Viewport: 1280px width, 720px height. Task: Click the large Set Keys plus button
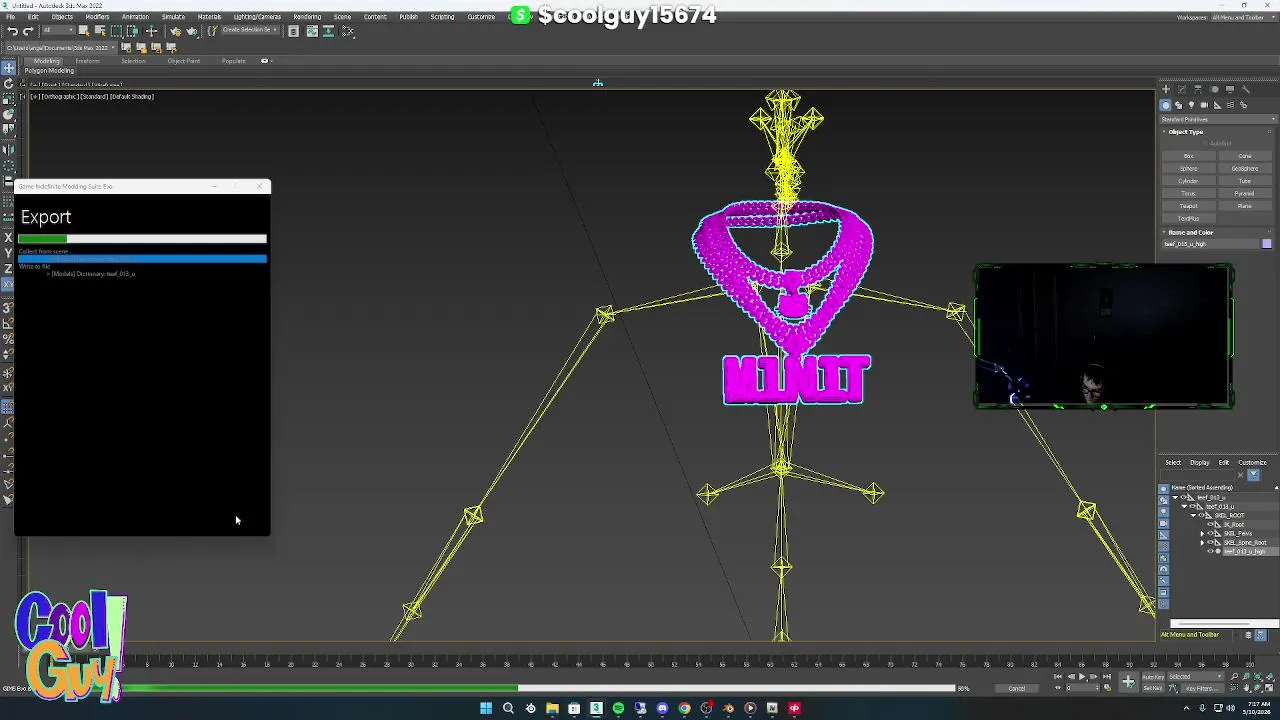[1129, 682]
